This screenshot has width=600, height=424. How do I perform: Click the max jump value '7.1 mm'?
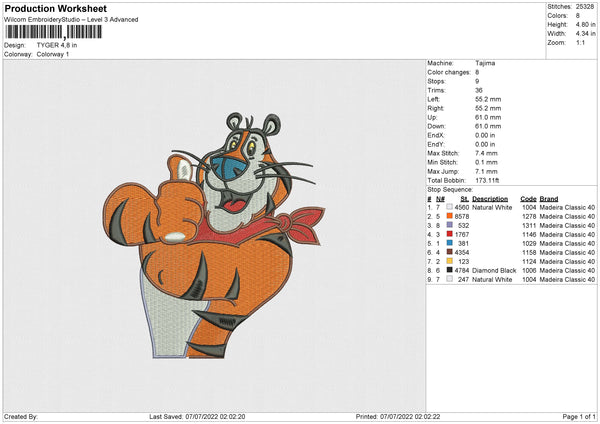[486, 171]
